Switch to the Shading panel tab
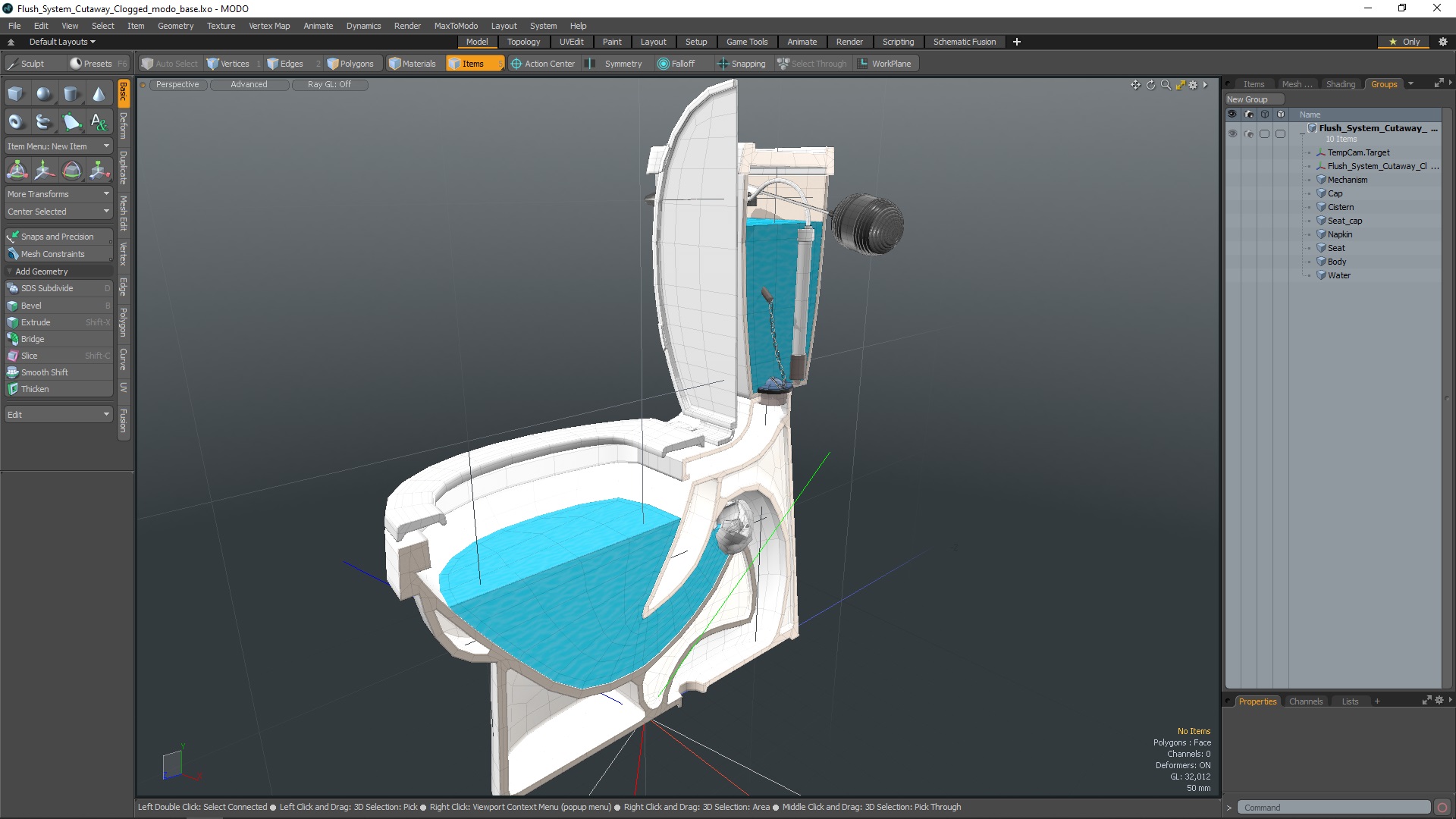Image resolution: width=1456 pixels, height=819 pixels. (x=1340, y=84)
